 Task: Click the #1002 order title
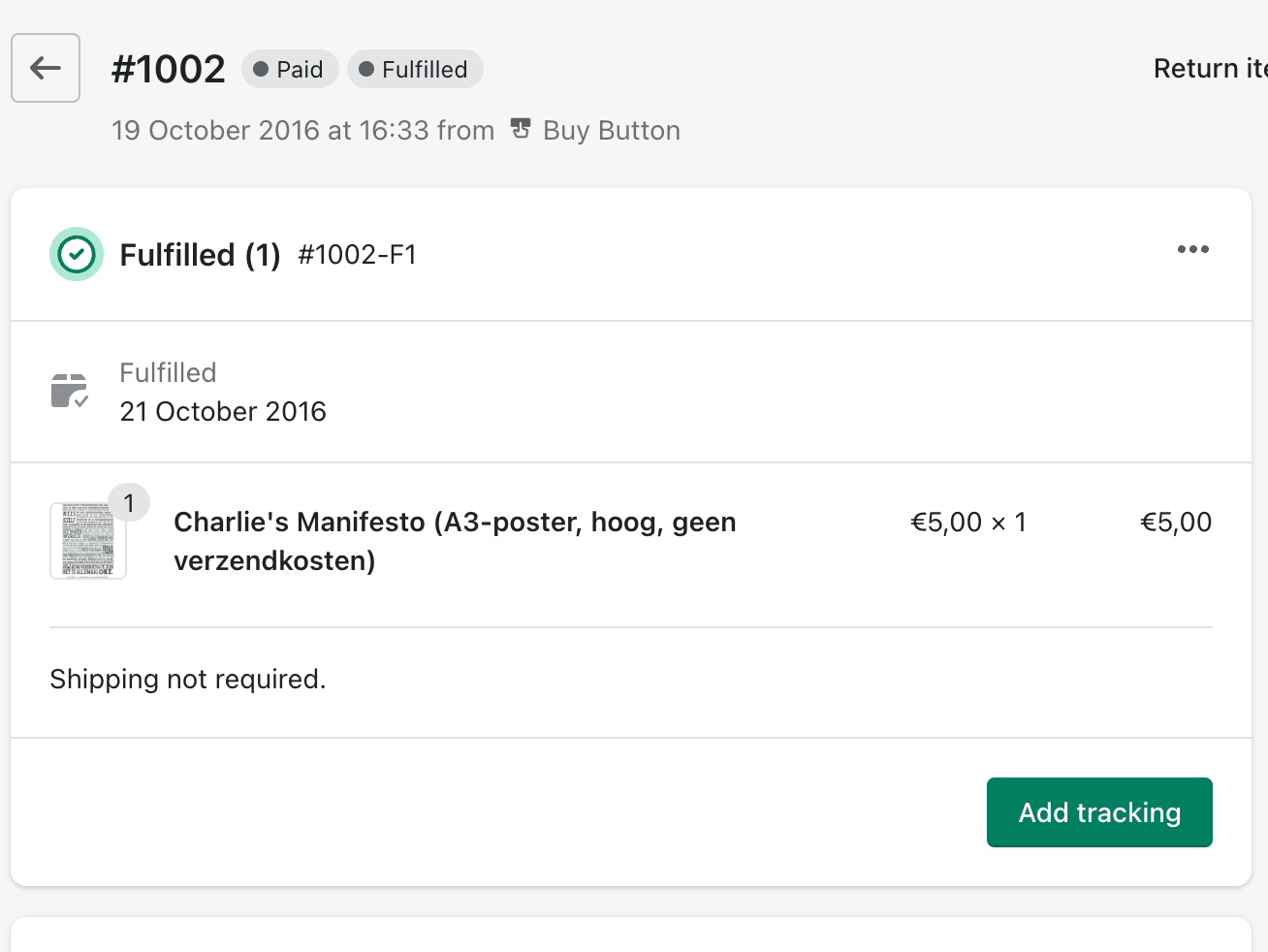[x=169, y=69]
